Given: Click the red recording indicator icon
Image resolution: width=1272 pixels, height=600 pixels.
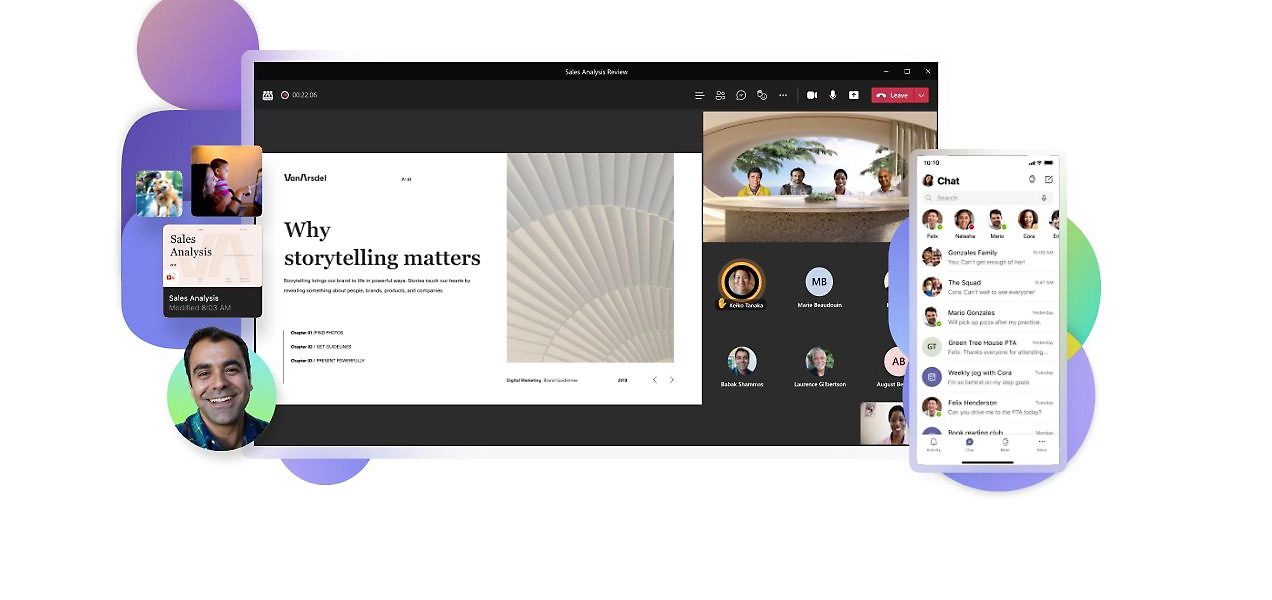Looking at the screenshot, I should [285, 95].
